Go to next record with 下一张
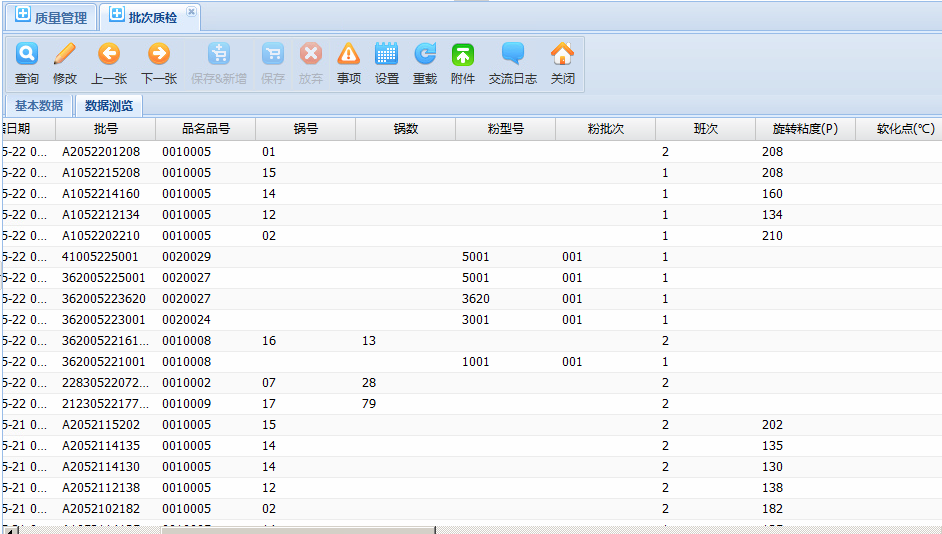The height and width of the screenshot is (534, 942). click(159, 55)
